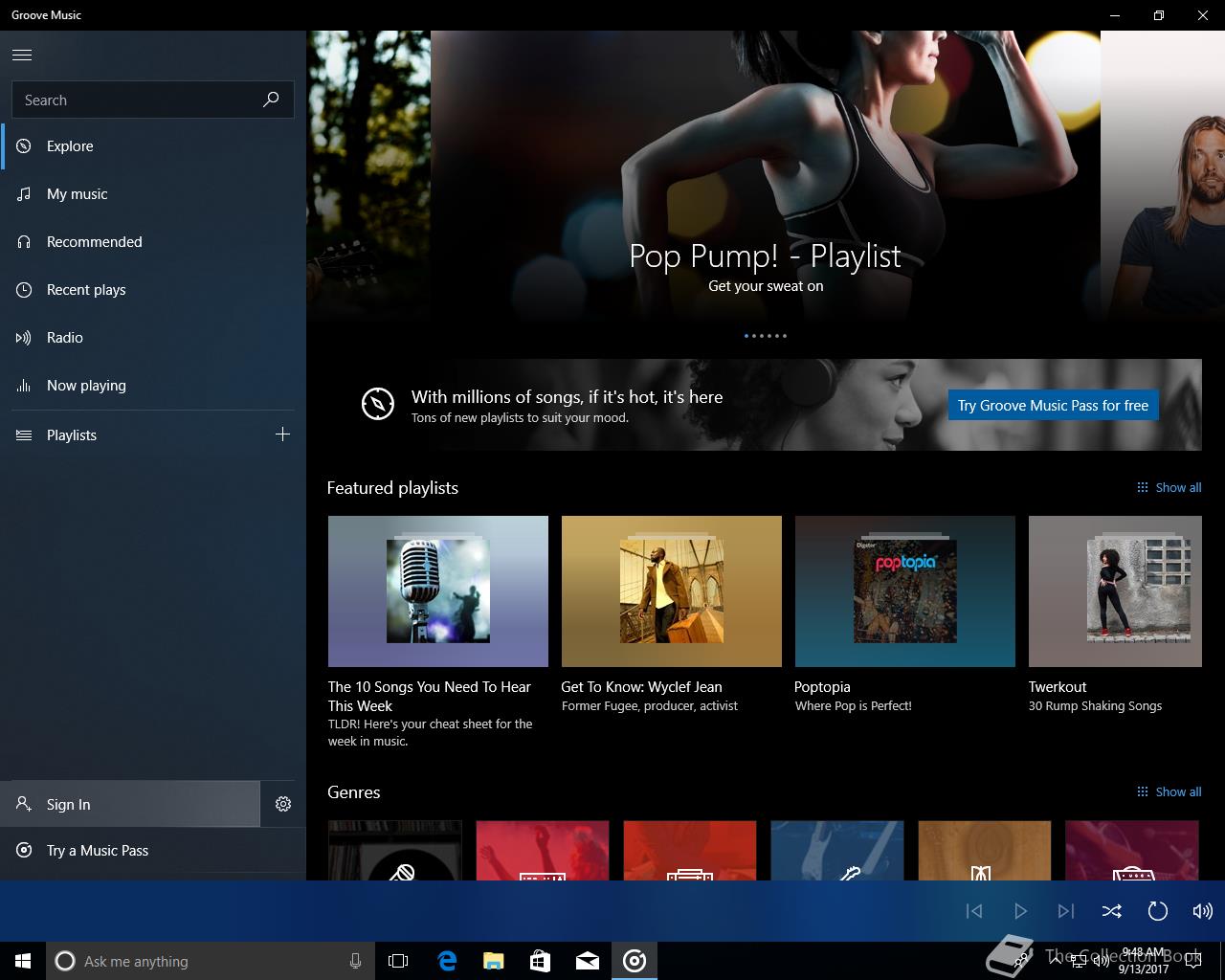The height and width of the screenshot is (980, 1225).
Task: Click the Radio broadcast icon
Action: tap(24, 338)
